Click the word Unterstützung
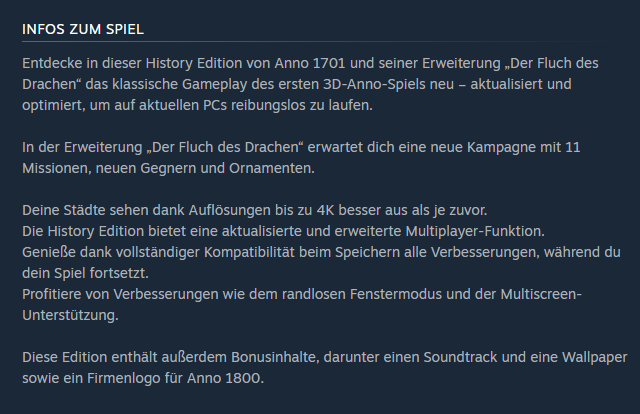Viewport: 640px width, 414px height. [70, 315]
